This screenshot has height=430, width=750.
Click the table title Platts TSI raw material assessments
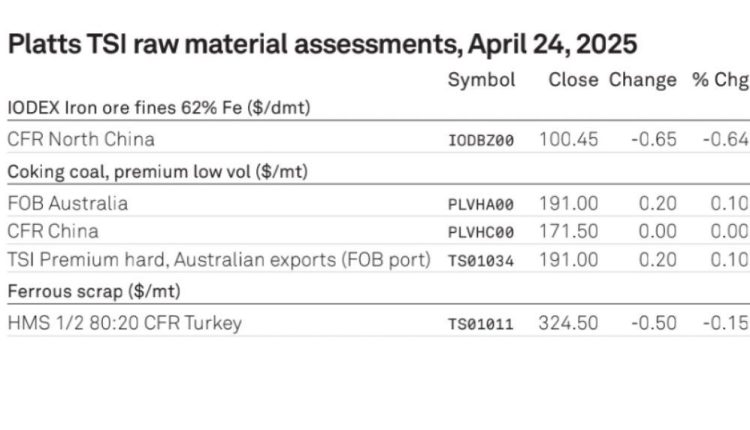[322, 44]
